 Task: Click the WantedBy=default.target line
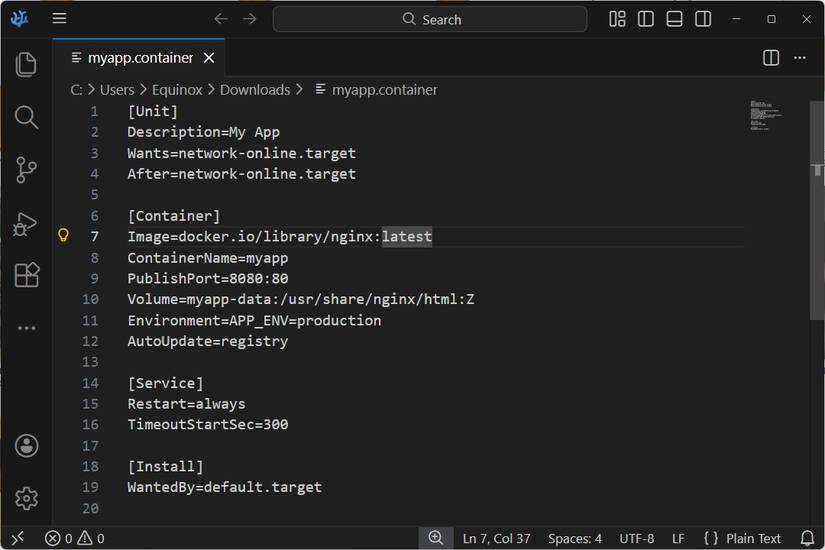pyautogui.click(x=224, y=487)
